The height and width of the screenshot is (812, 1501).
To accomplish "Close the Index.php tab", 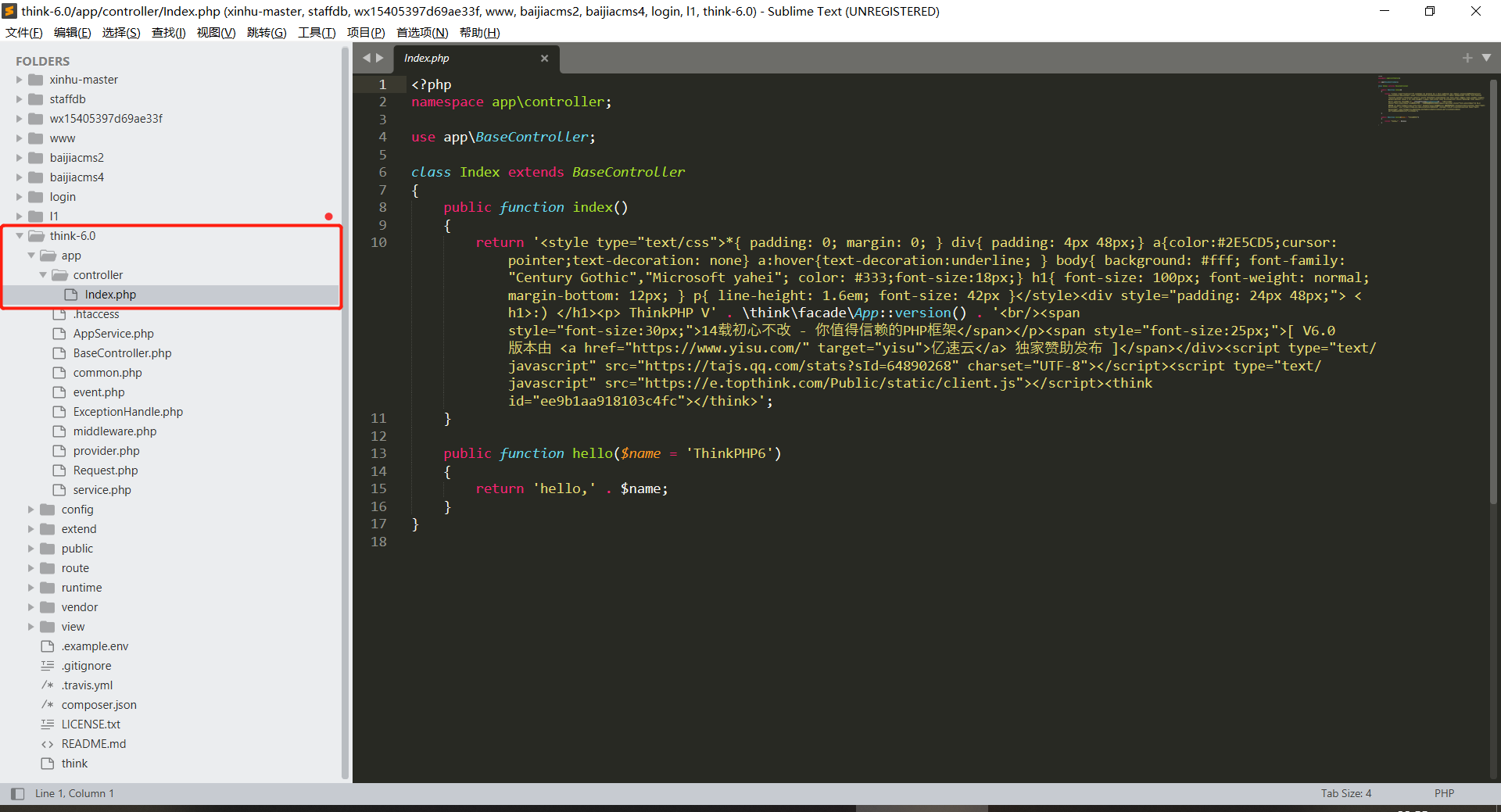I will click(544, 58).
